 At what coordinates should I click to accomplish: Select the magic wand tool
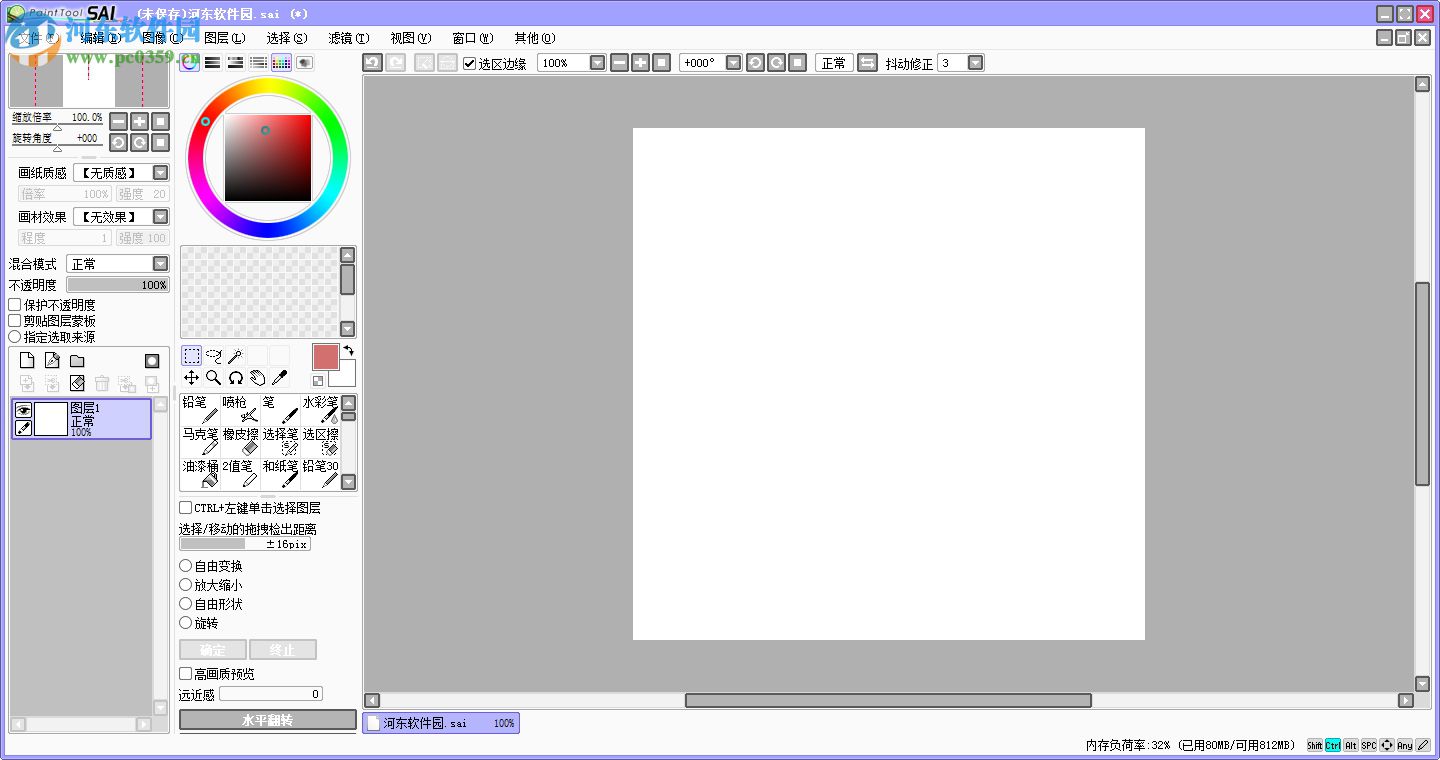pyautogui.click(x=235, y=356)
